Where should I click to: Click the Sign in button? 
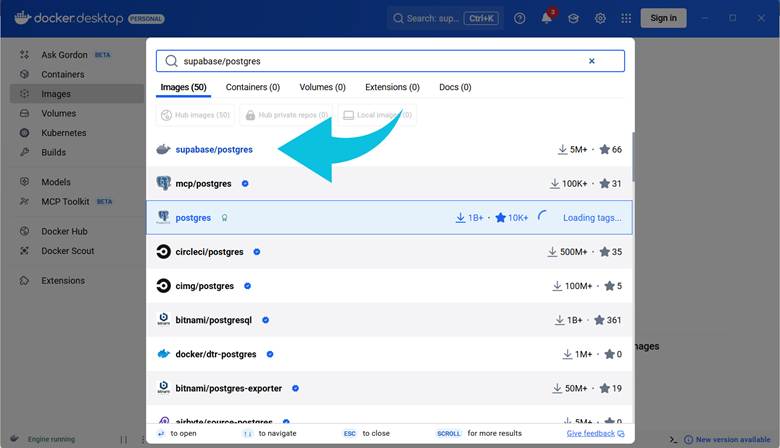click(x=663, y=18)
